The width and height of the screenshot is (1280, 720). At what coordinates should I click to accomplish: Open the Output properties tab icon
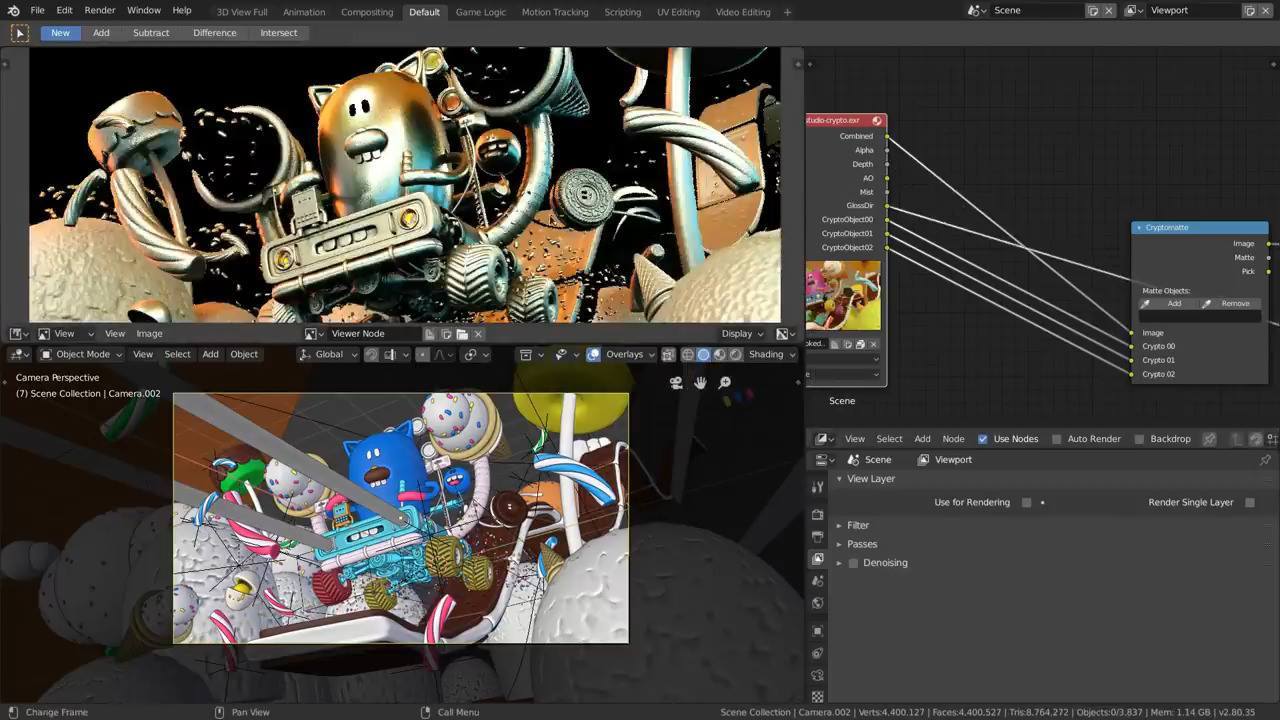tap(817, 537)
